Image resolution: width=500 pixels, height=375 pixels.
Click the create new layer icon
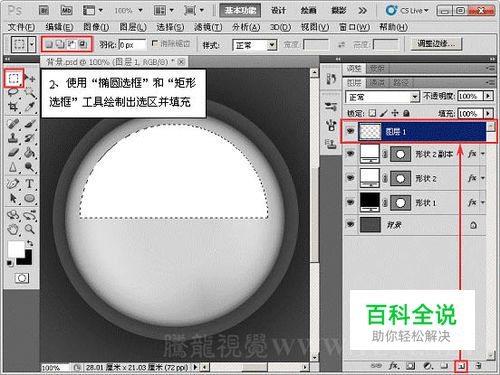pos(462,366)
